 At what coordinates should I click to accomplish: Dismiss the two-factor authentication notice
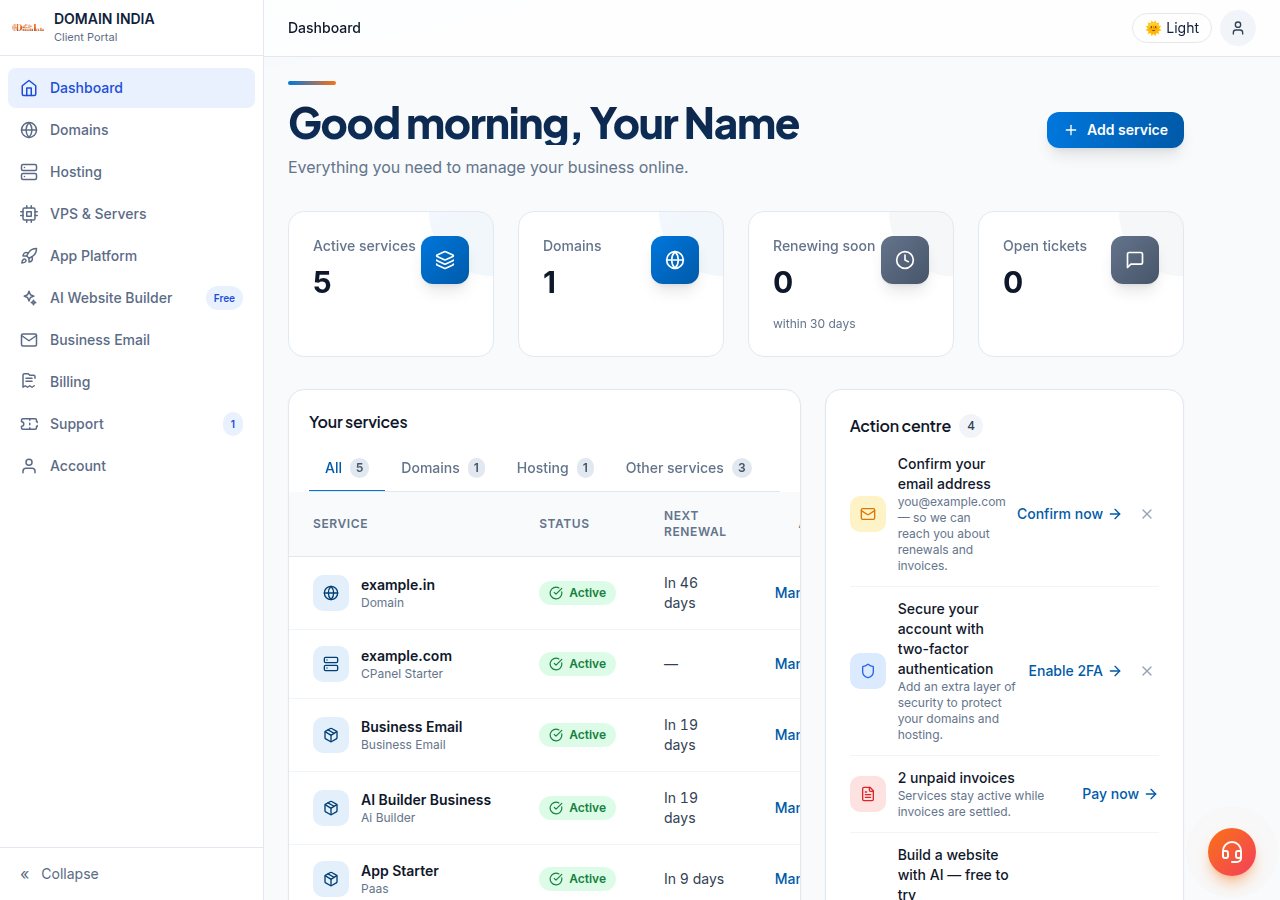tap(1147, 671)
